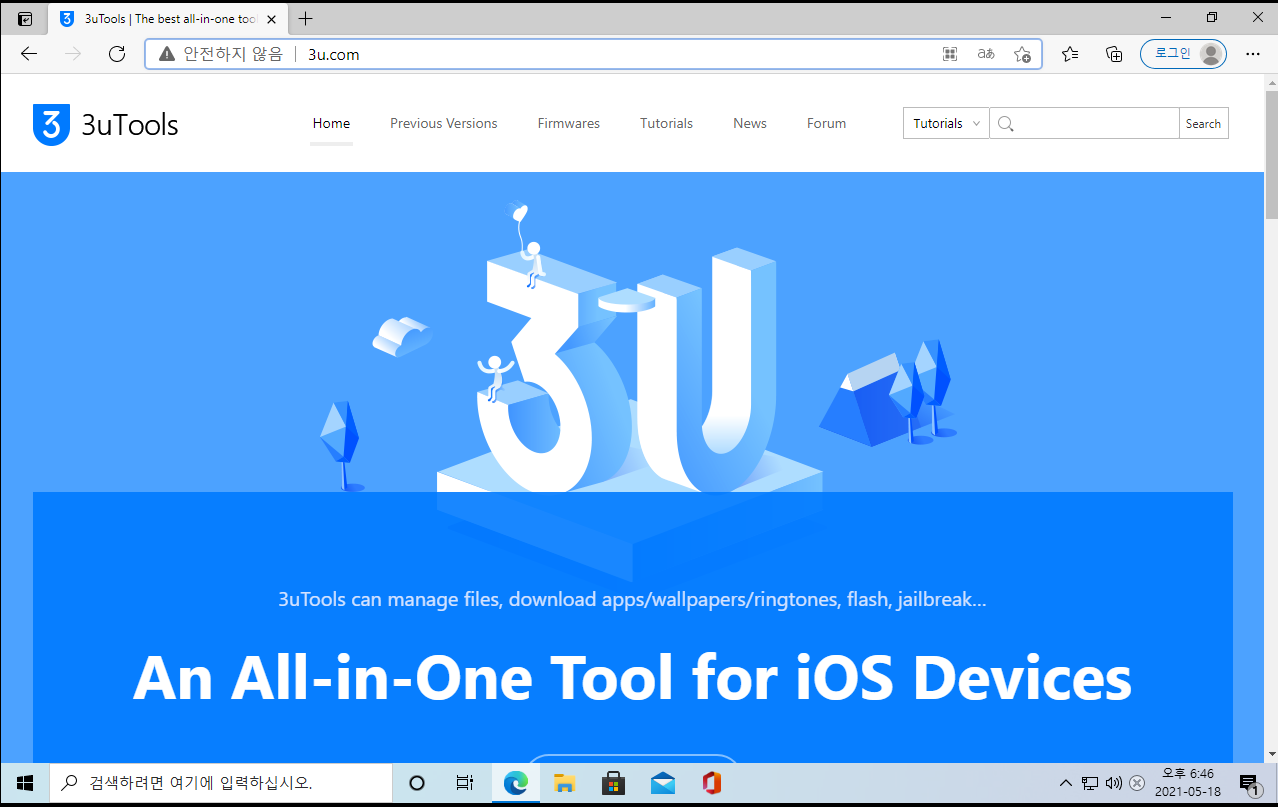Screen dimensions: 1278x807
Task: Open the browser settings ellipsis menu
Action: click(x=1251, y=54)
